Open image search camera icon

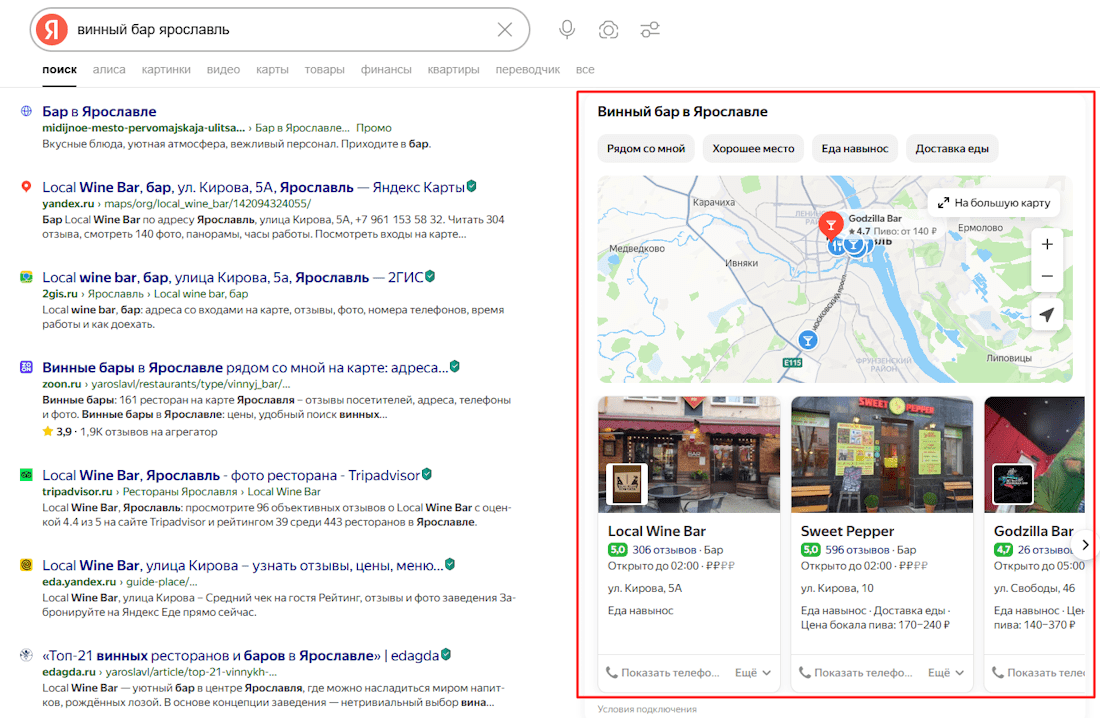[608, 30]
